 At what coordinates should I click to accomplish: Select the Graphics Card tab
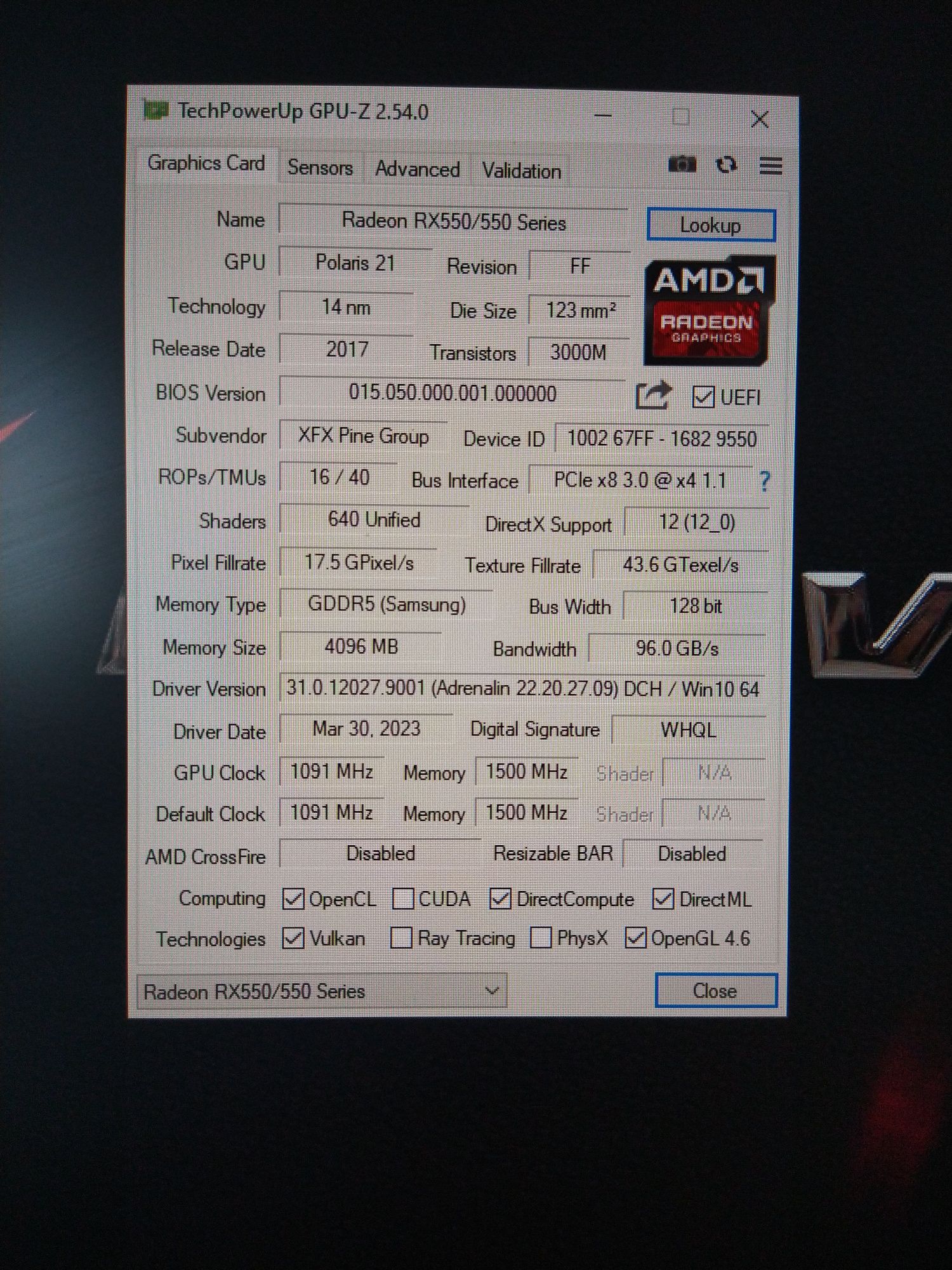coord(206,163)
